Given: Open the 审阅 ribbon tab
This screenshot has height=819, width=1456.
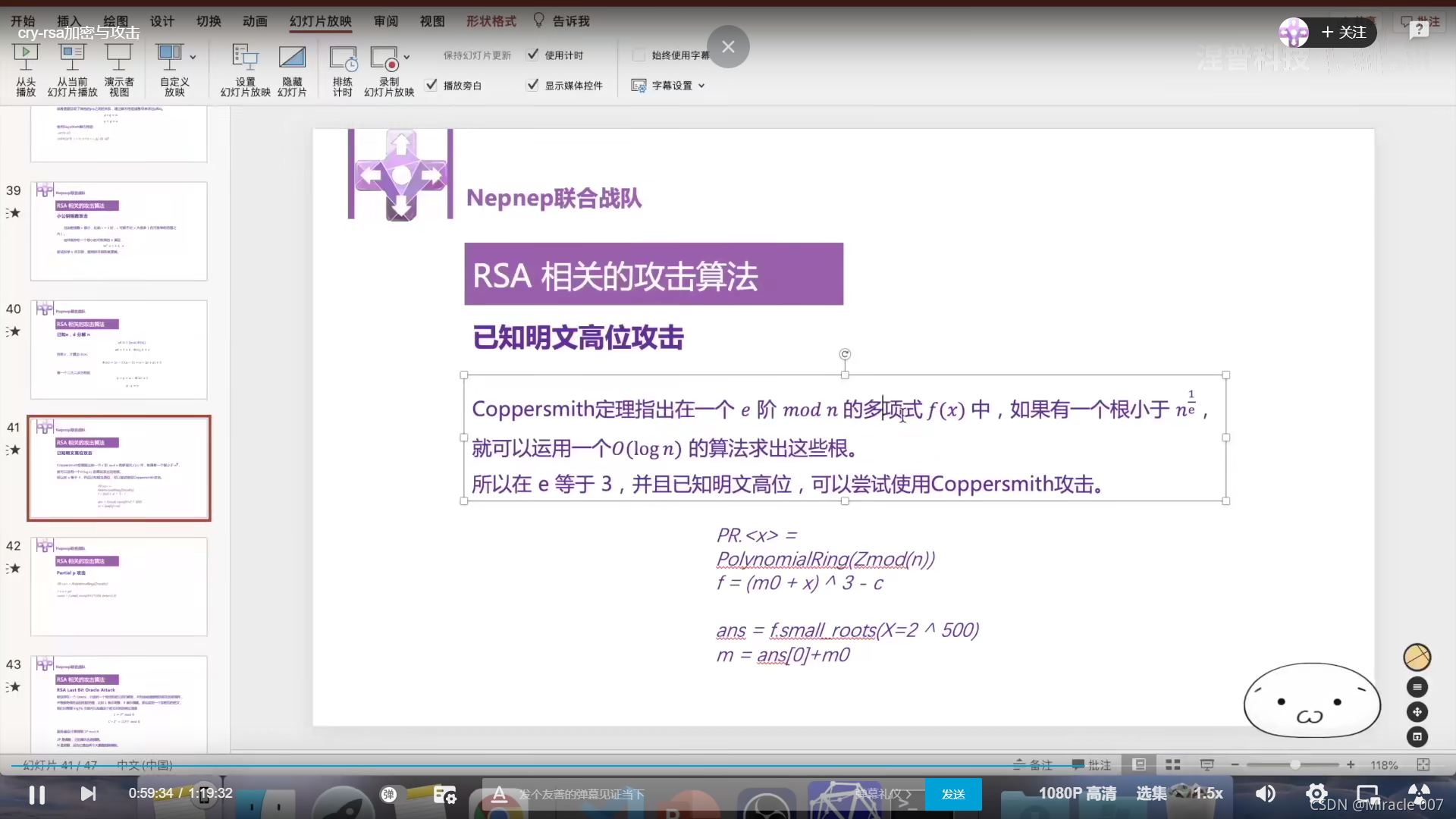Looking at the screenshot, I should point(386,21).
